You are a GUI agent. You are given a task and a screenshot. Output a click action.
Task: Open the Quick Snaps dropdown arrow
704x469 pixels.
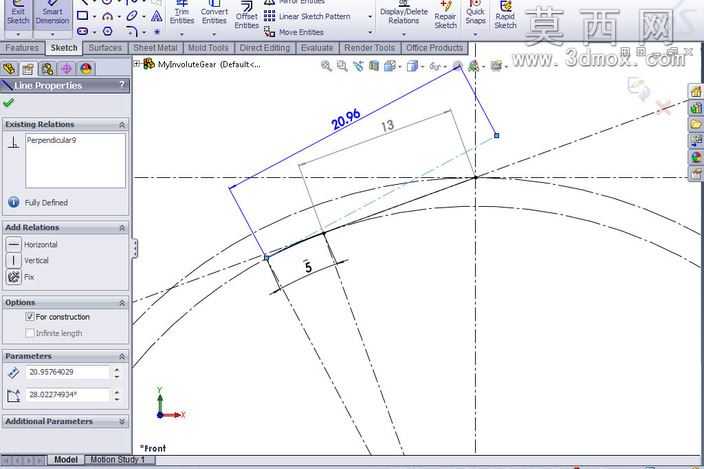475,34
